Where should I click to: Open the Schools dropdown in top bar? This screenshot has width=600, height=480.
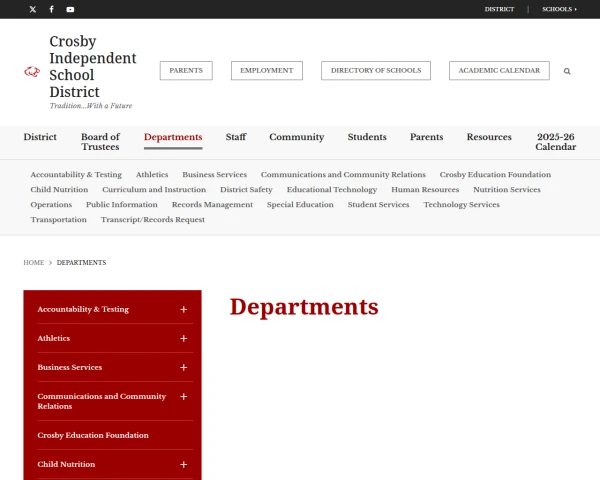(559, 9)
